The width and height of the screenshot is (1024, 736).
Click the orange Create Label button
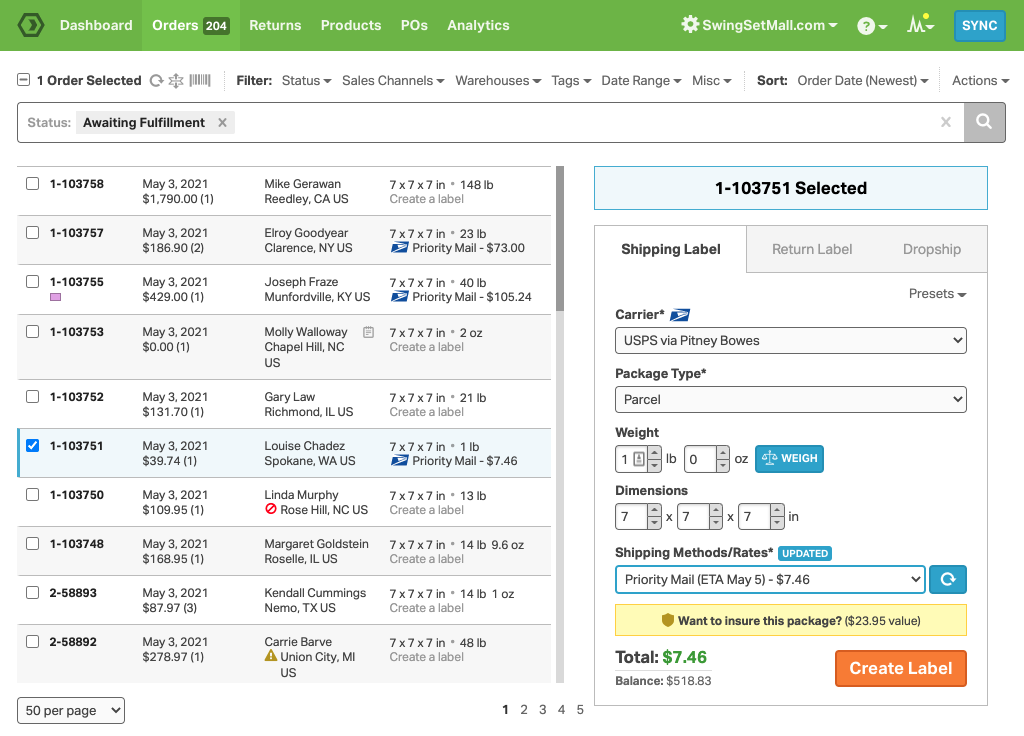click(901, 668)
